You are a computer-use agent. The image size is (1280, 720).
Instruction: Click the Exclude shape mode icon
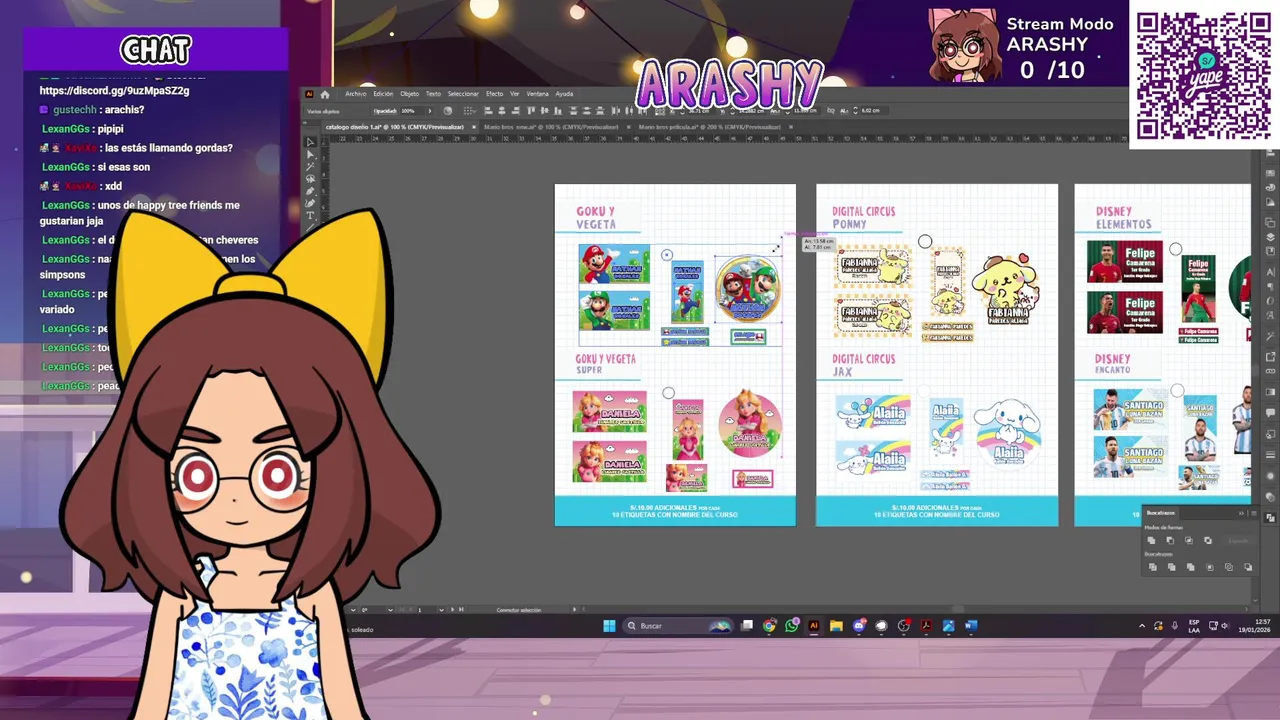[x=1208, y=540]
